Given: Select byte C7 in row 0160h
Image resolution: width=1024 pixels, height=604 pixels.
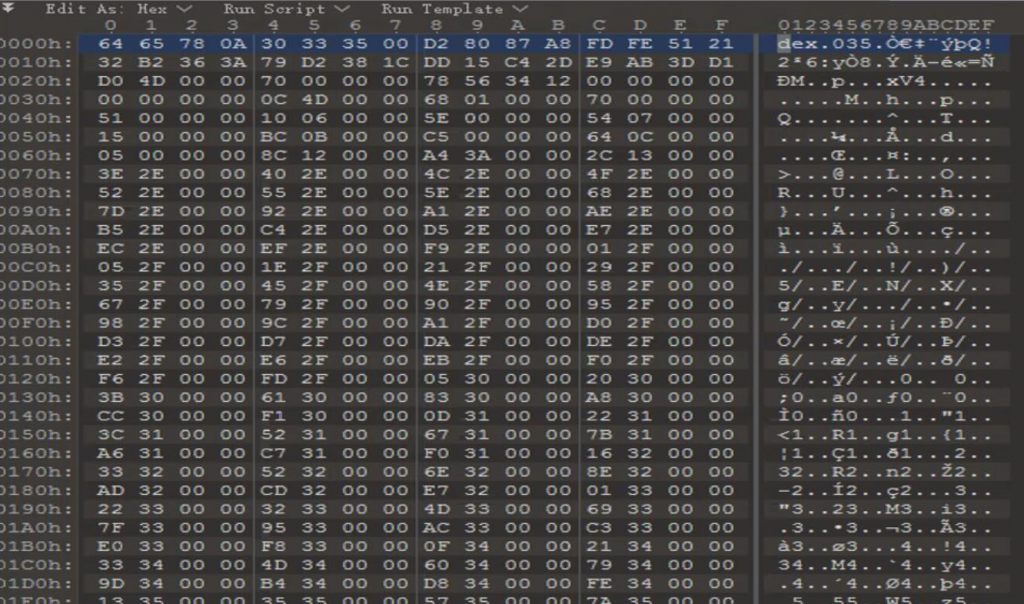Looking at the screenshot, I should click(273, 453).
